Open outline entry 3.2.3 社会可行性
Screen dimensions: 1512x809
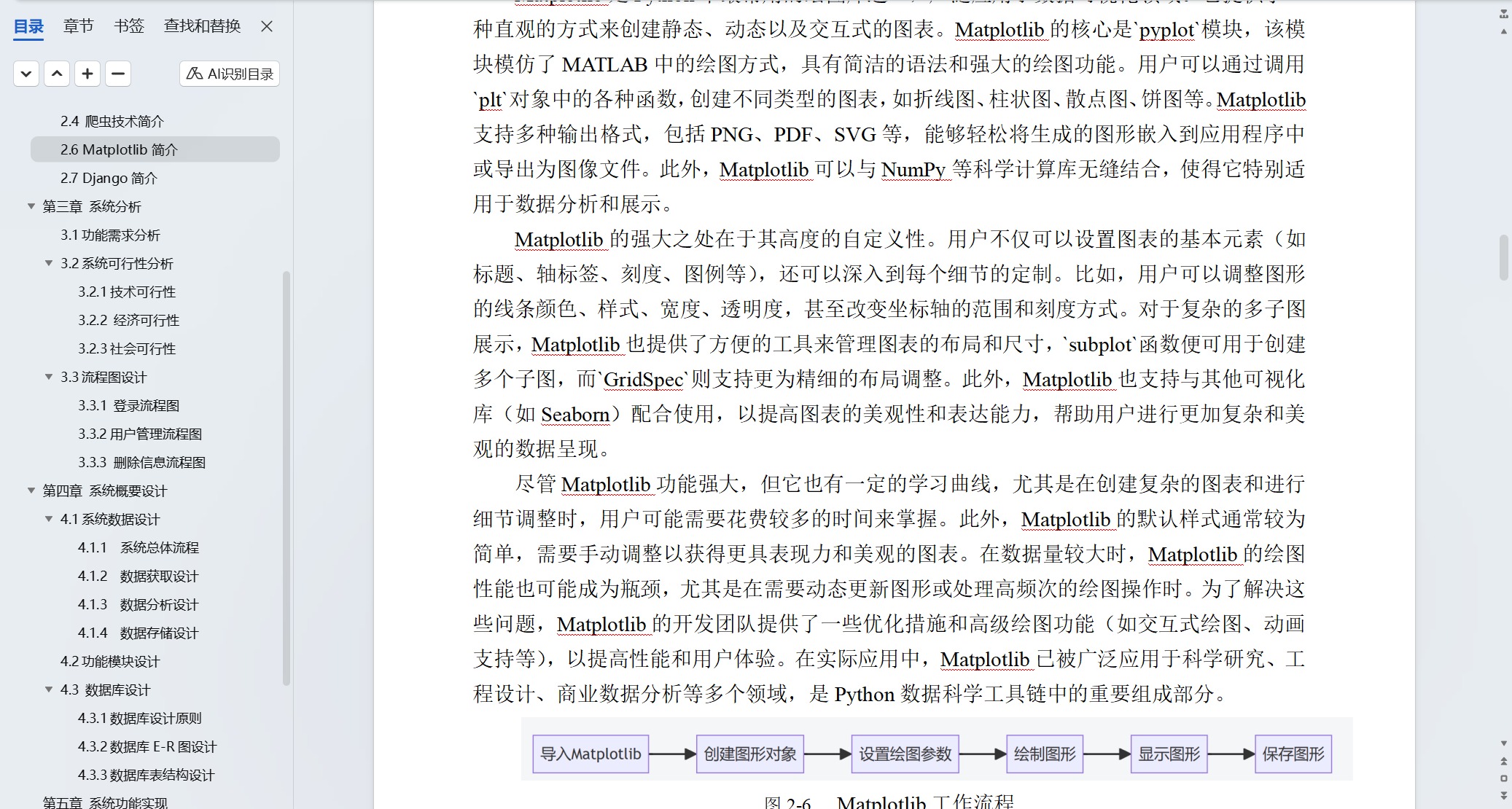click(127, 348)
